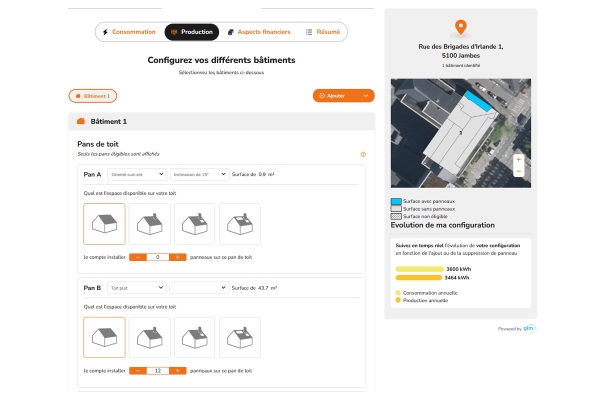This screenshot has width=600, height=400.
Task: Click the Surface avec panneaux legend swatch
Action: (x=396, y=201)
